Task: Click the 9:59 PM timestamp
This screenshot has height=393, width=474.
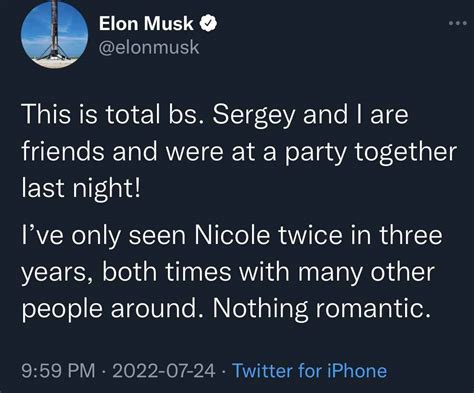Action: (58, 371)
